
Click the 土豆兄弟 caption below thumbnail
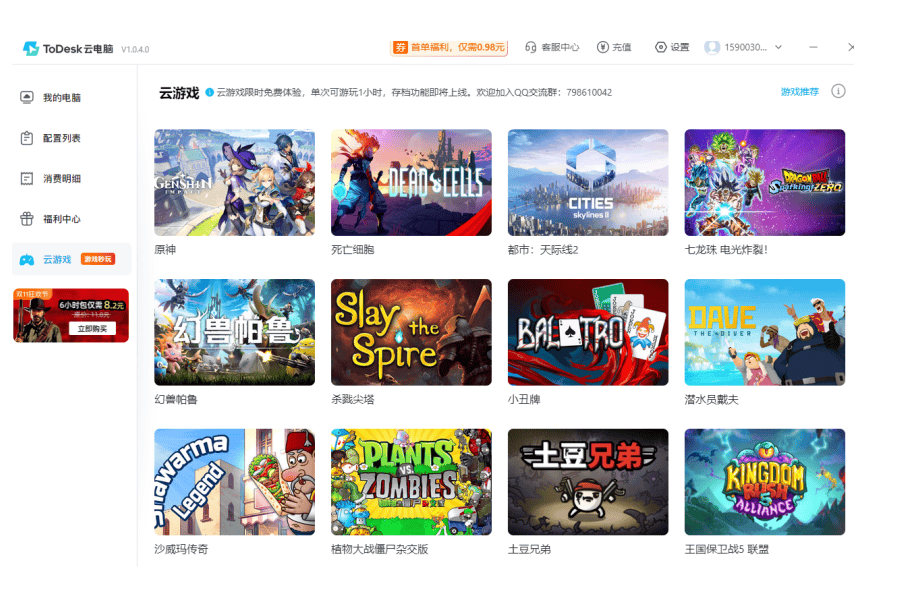click(x=529, y=549)
